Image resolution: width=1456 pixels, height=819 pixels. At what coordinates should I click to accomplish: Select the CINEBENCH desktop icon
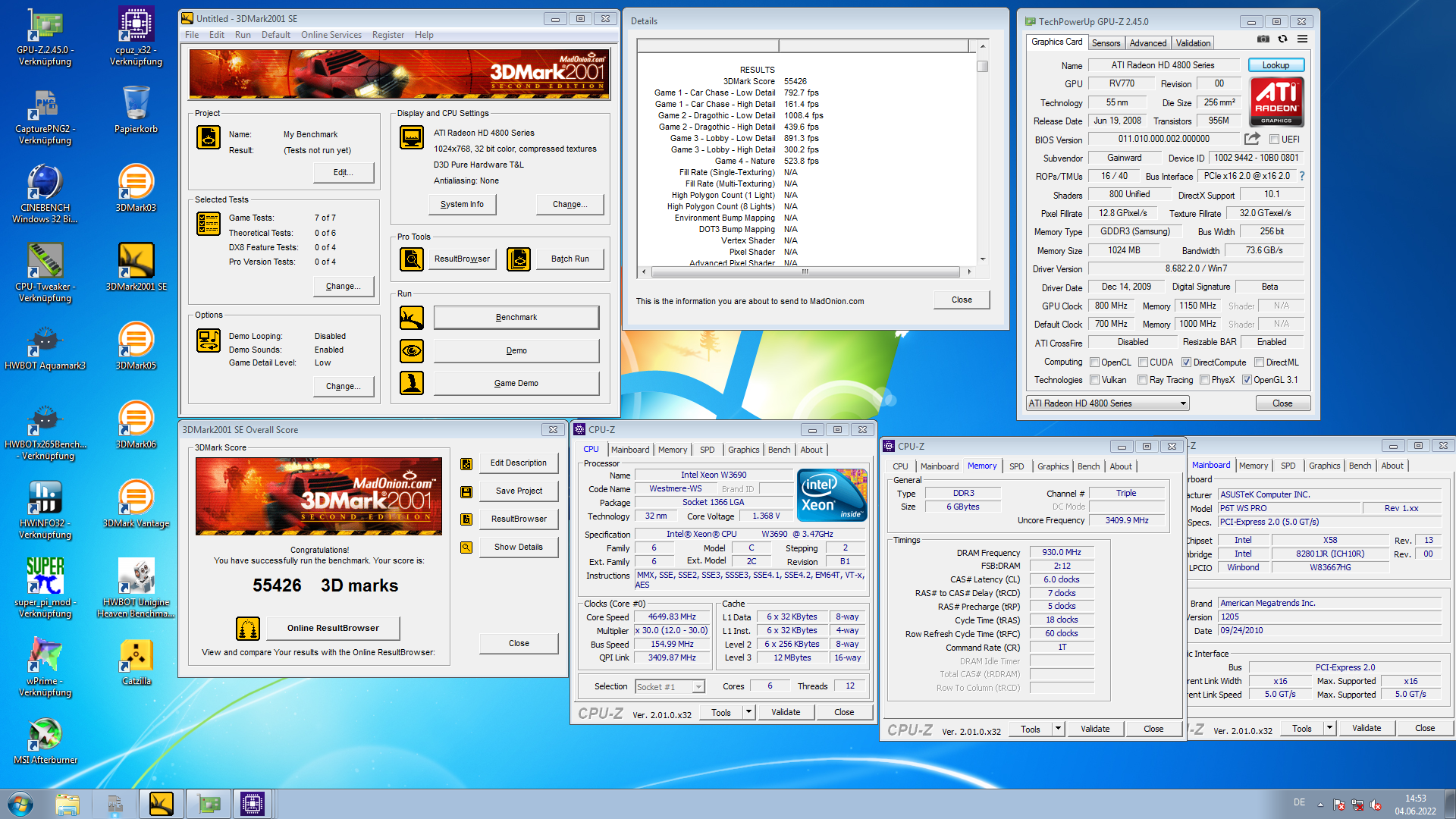click(x=45, y=194)
